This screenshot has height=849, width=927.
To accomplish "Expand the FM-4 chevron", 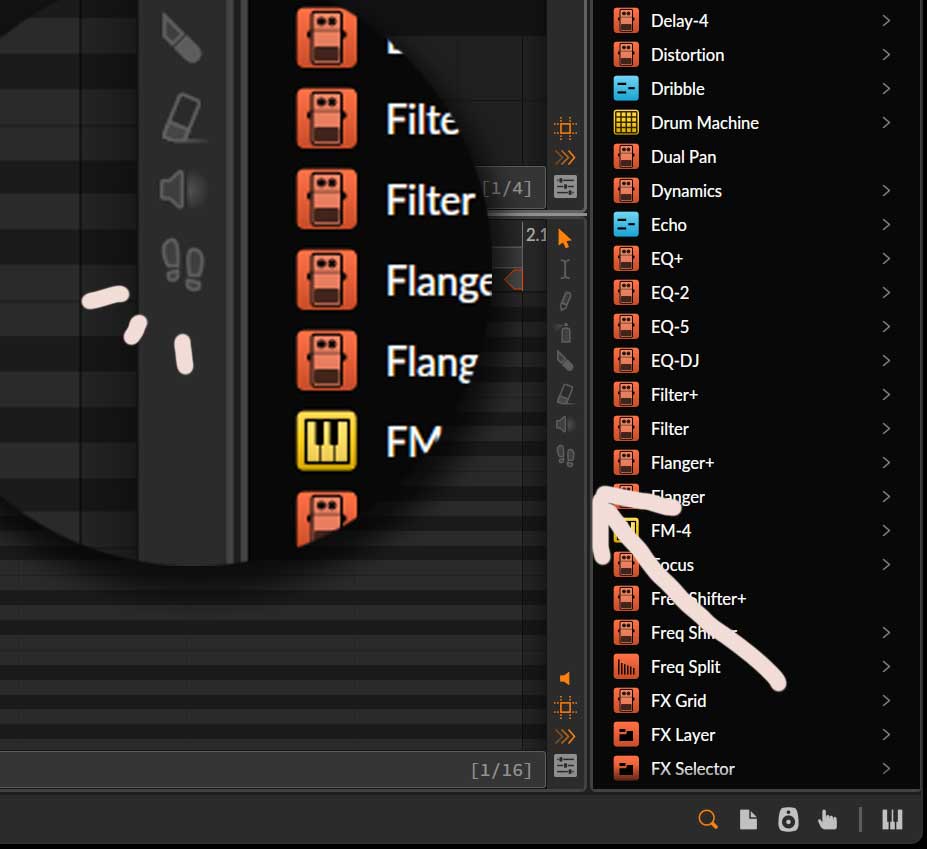I will pyautogui.click(x=886, y=531).
